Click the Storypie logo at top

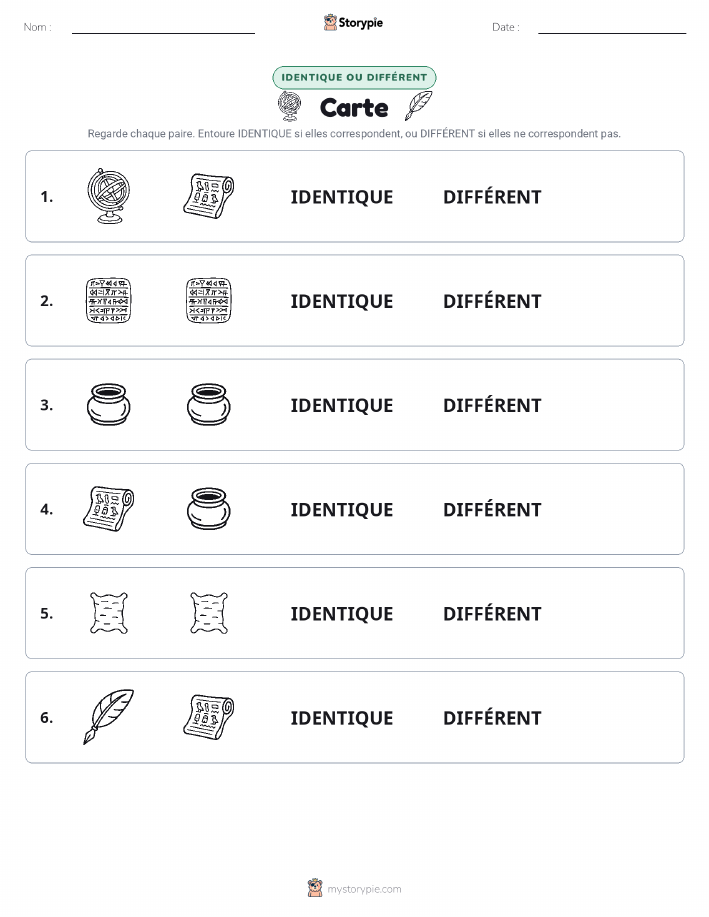click(x=353, y=23)
